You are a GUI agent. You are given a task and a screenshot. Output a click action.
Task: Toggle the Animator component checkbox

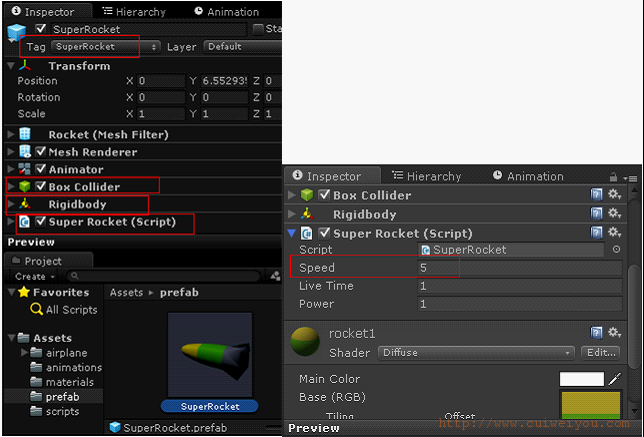[x=40, y=169]
